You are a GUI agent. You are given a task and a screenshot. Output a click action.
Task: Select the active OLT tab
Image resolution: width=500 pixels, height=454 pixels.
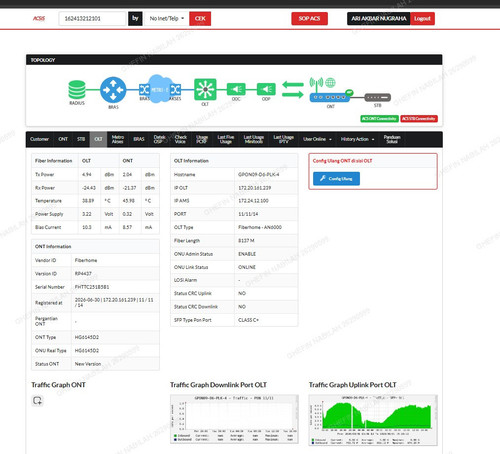(x=98, y=139)
